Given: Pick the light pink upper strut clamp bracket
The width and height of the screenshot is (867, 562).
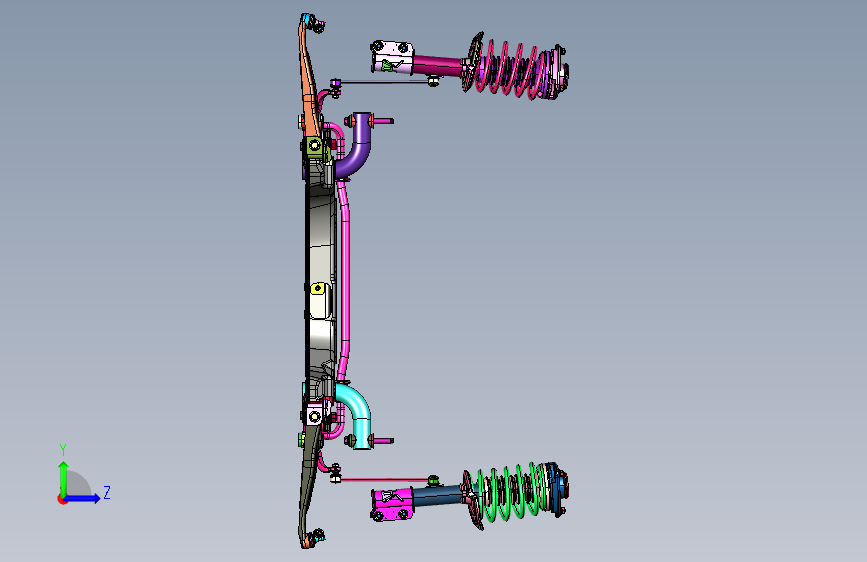Looking at the screenshot, I should [392, 58].
